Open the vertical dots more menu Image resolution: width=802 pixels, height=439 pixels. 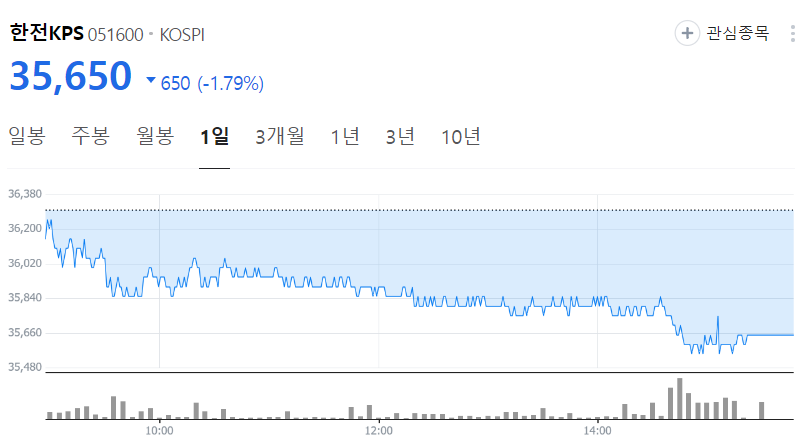click(792, 33)
